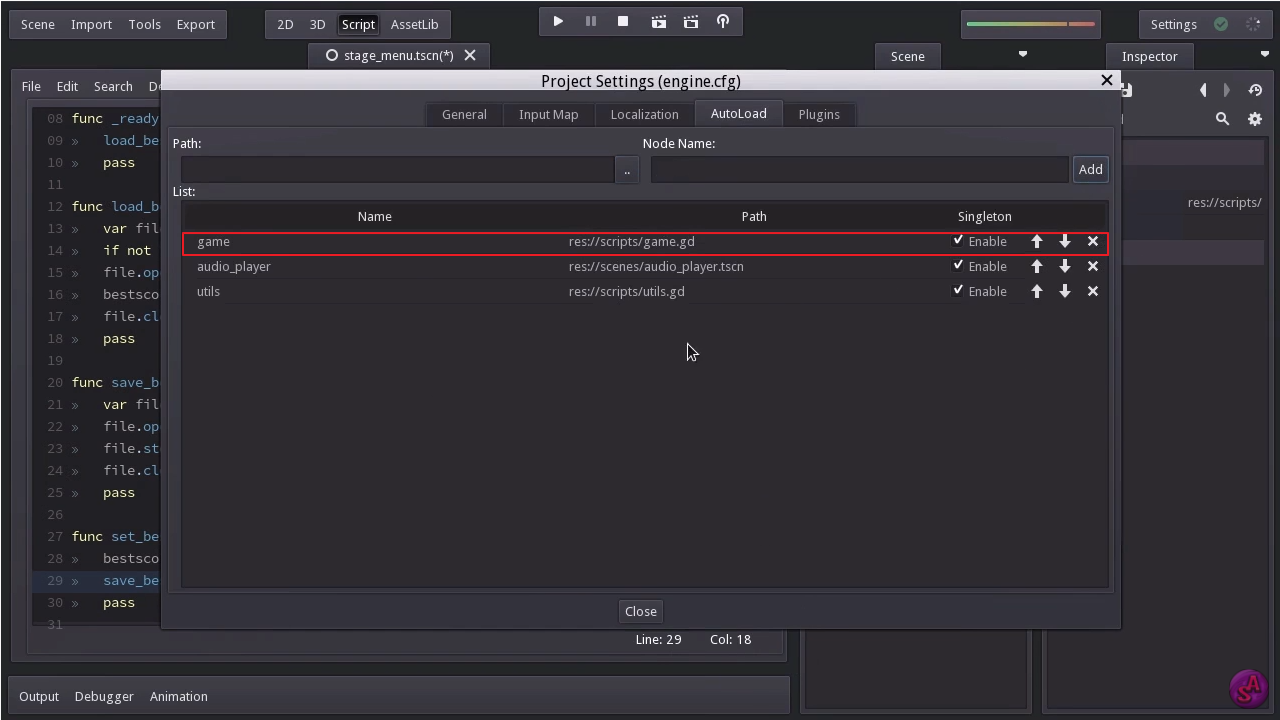Open the Inspector object history icon

pos(1255,90)
